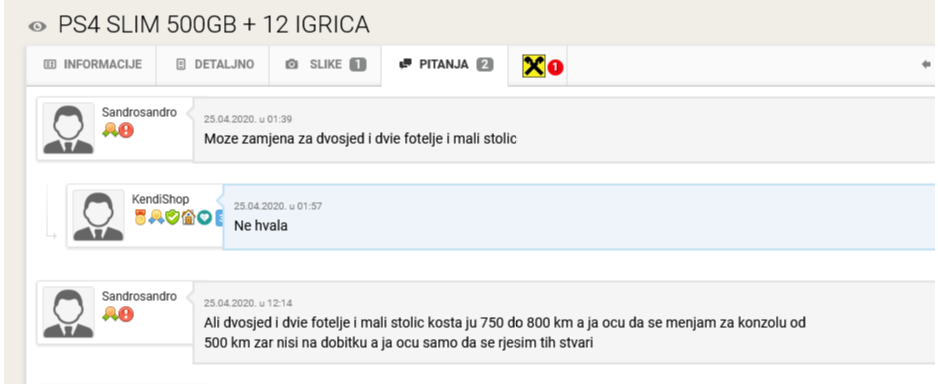Select the question starting 'Moze zamjena za dvosjed'
This screenshot has width=938, height=384.
point(360,139)
